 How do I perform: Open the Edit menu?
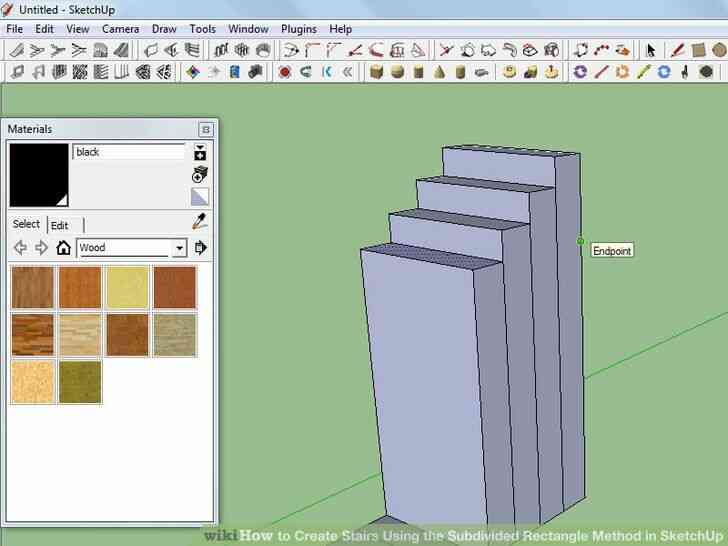pos(44,29)
